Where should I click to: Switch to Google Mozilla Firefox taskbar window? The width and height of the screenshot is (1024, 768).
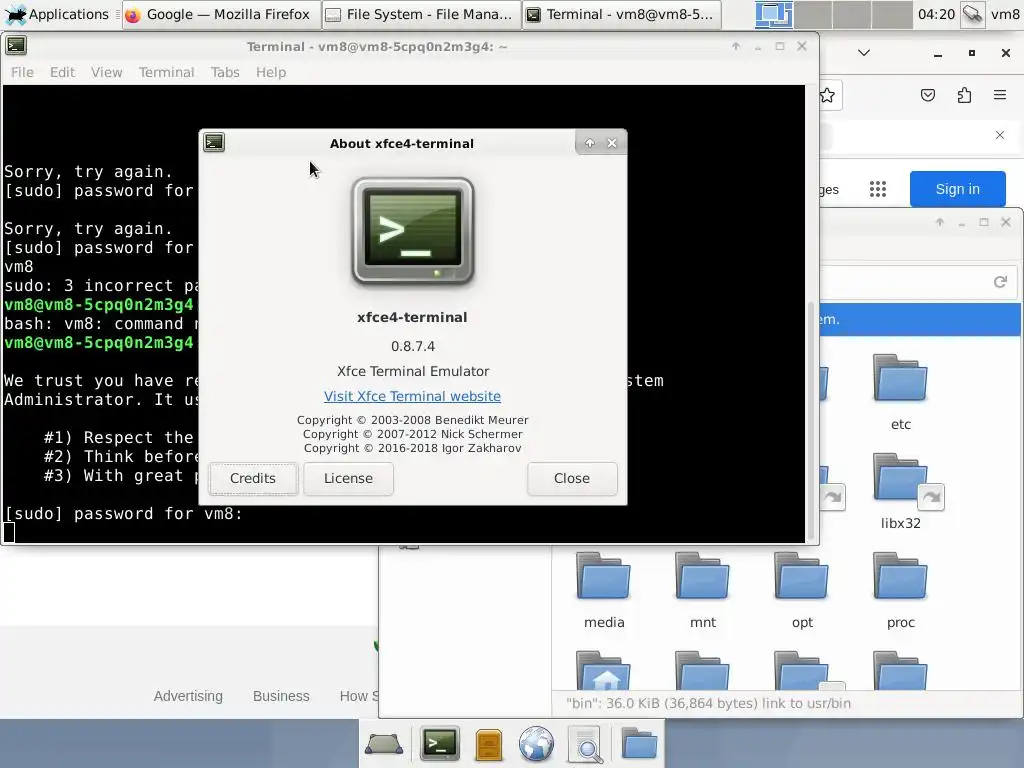[221, 14]
